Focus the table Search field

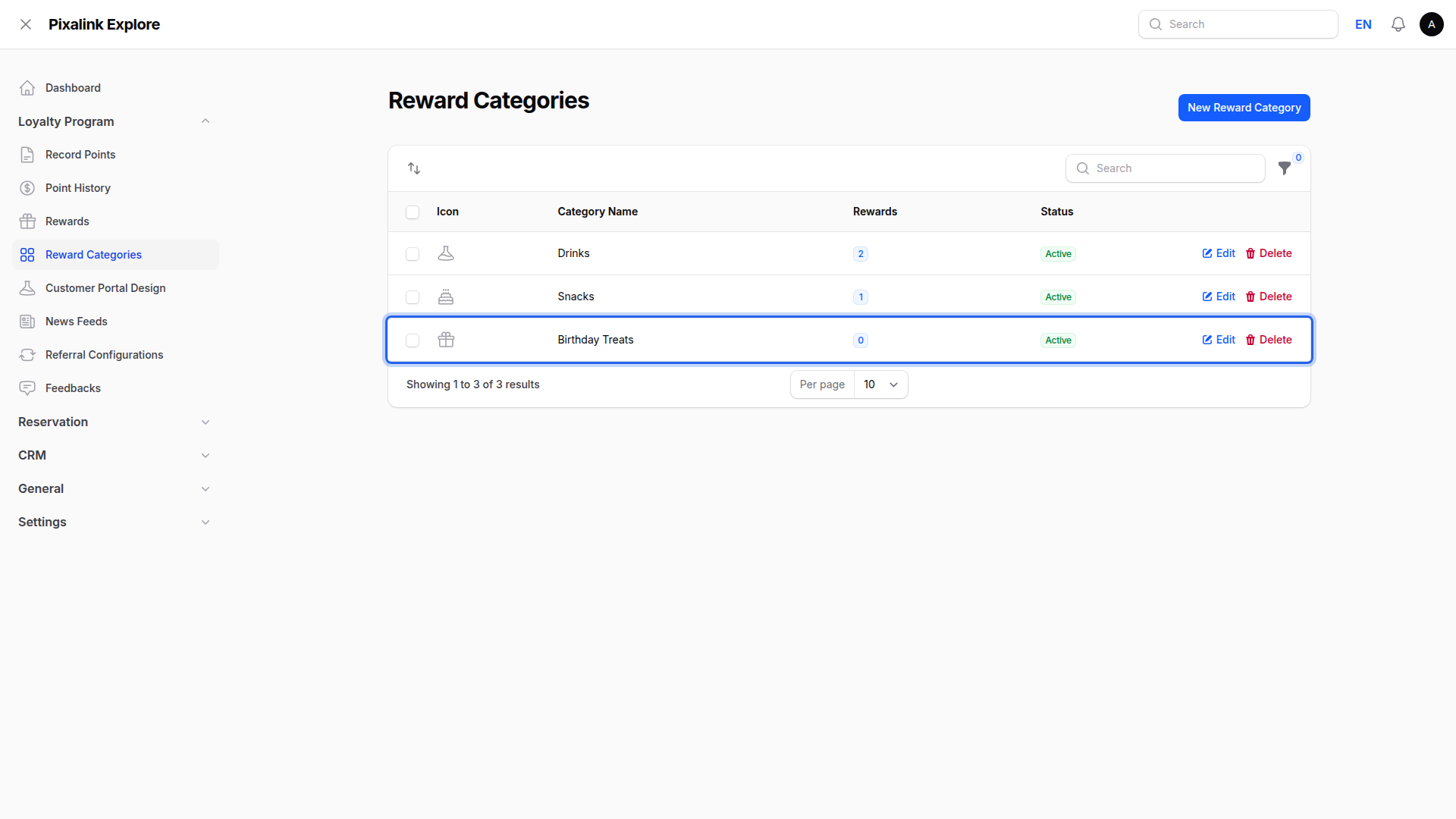tap(1165, 168)
